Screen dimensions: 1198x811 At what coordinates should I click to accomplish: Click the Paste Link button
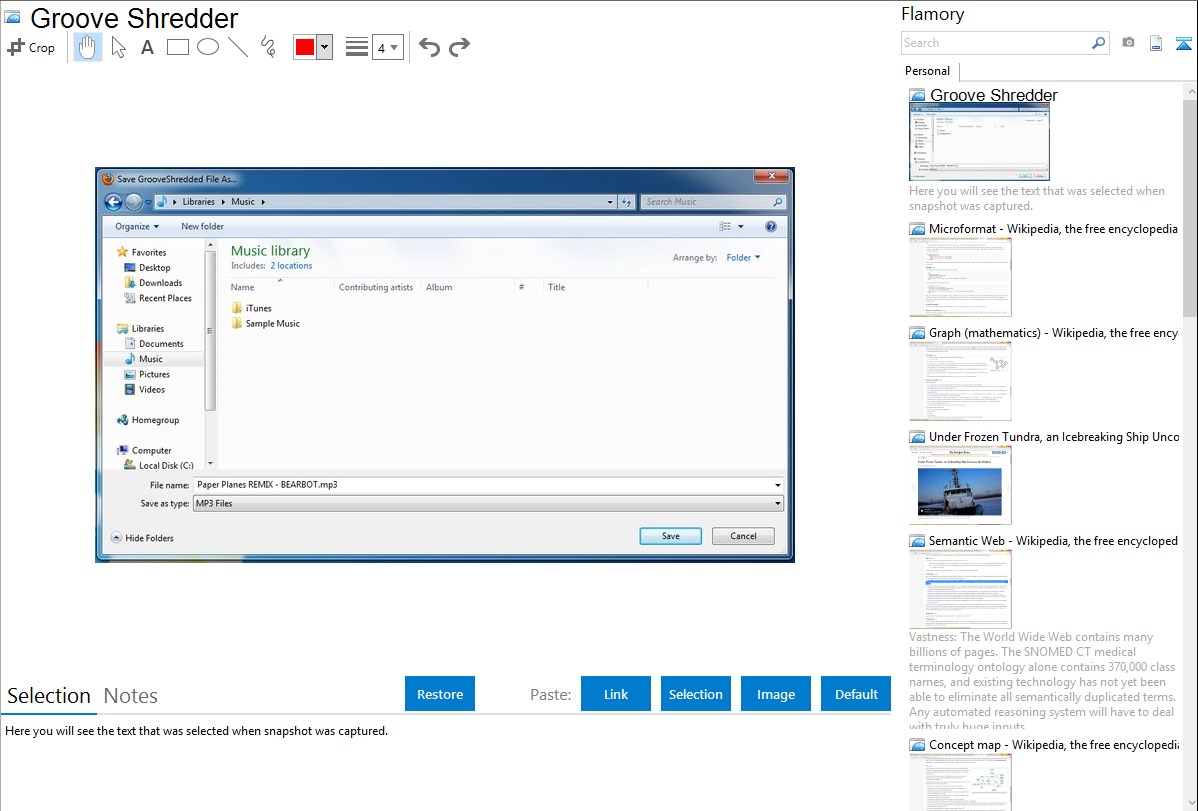point(616,694)
